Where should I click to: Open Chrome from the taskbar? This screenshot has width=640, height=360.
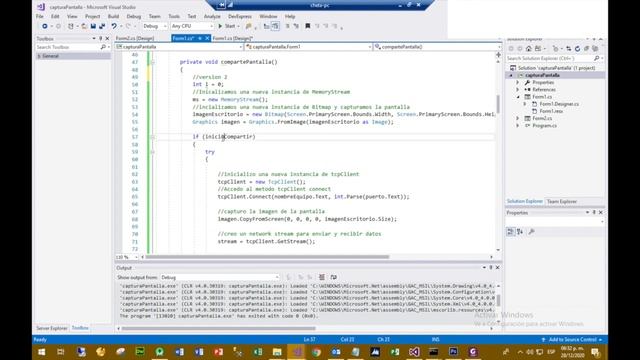tap(316, 352)
